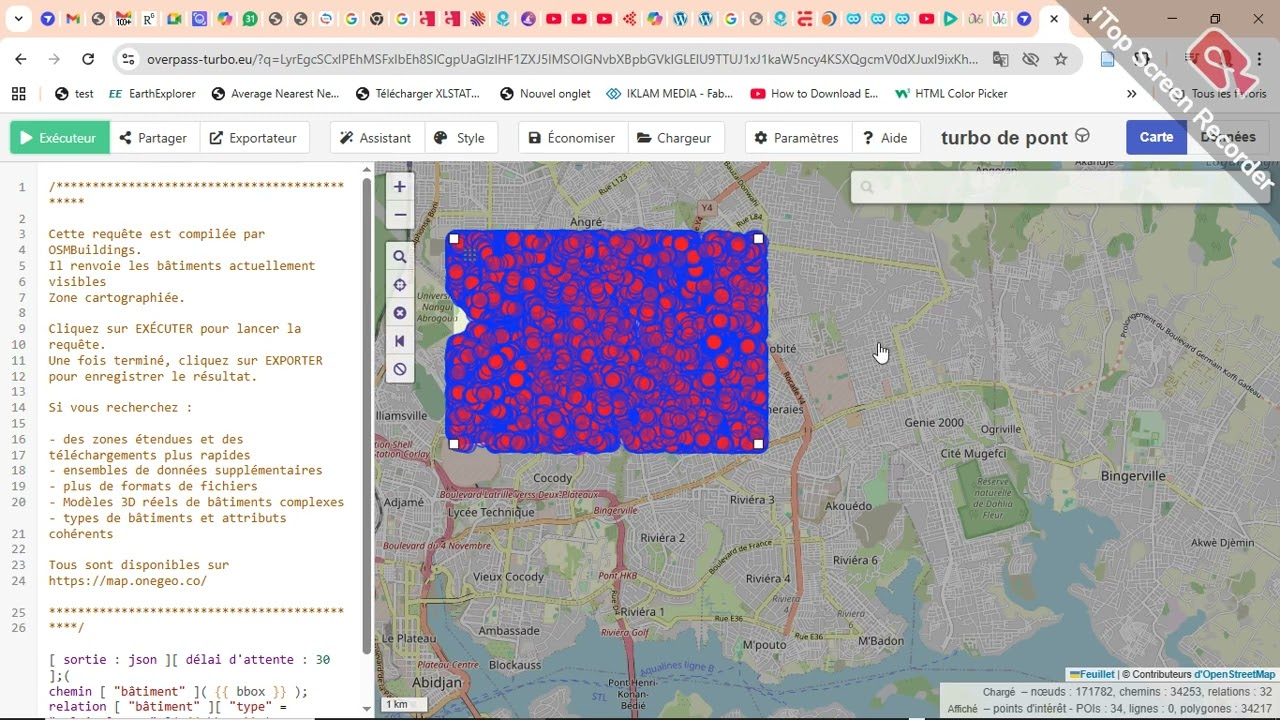Screen dimensions: 1280x720
Task: Open the Partager share dialog
Action: (154, 138)
